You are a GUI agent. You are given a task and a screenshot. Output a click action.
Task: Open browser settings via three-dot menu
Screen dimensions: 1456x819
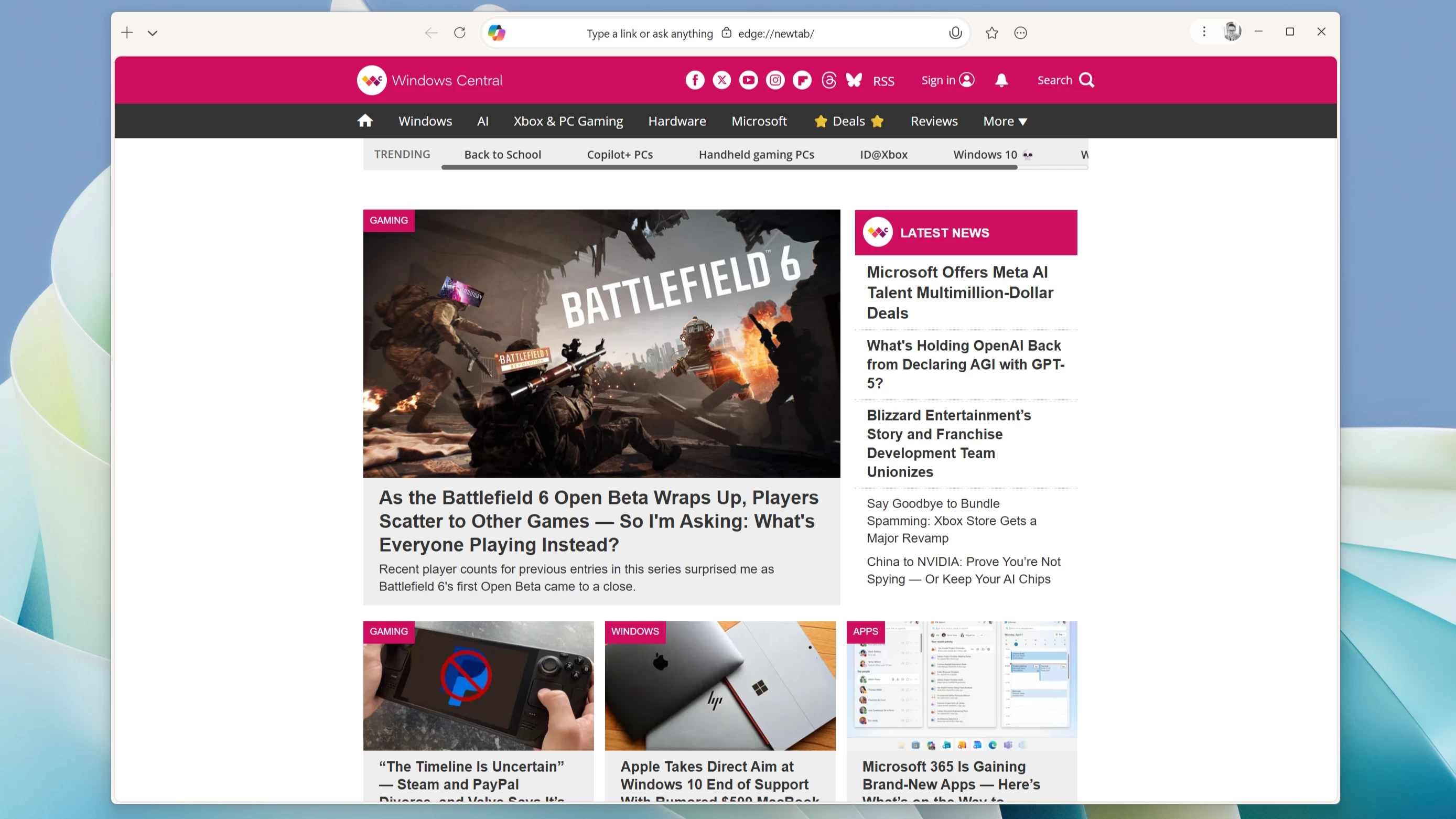tap(1204, 31)
